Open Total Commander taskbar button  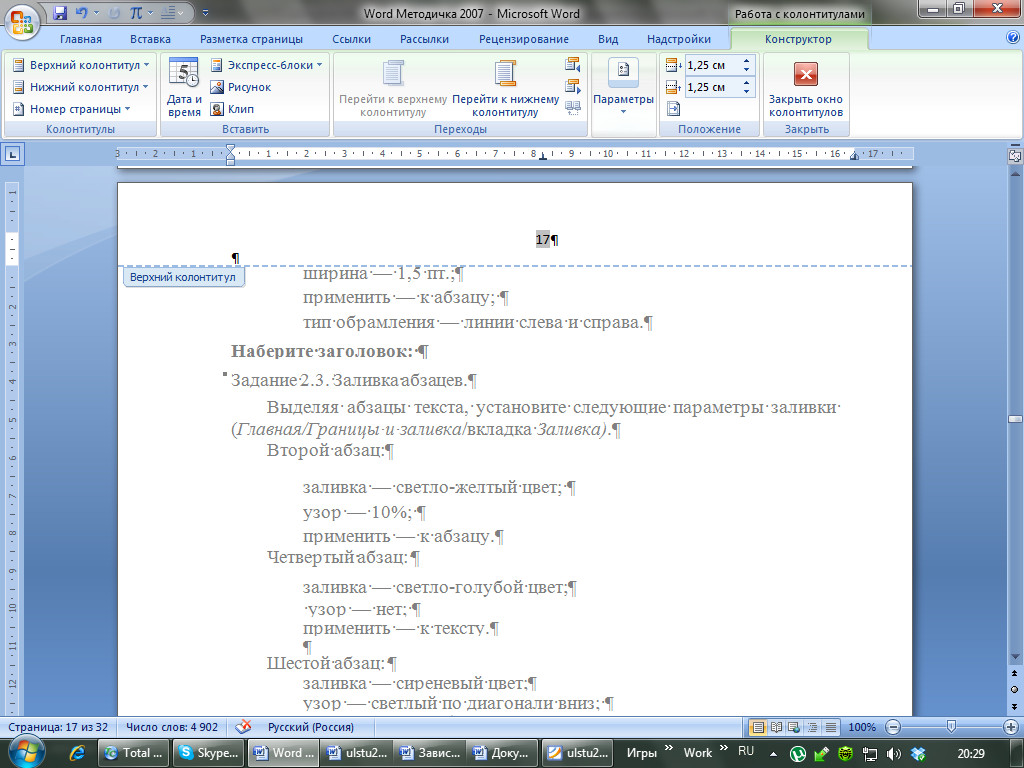coord(134,753)
